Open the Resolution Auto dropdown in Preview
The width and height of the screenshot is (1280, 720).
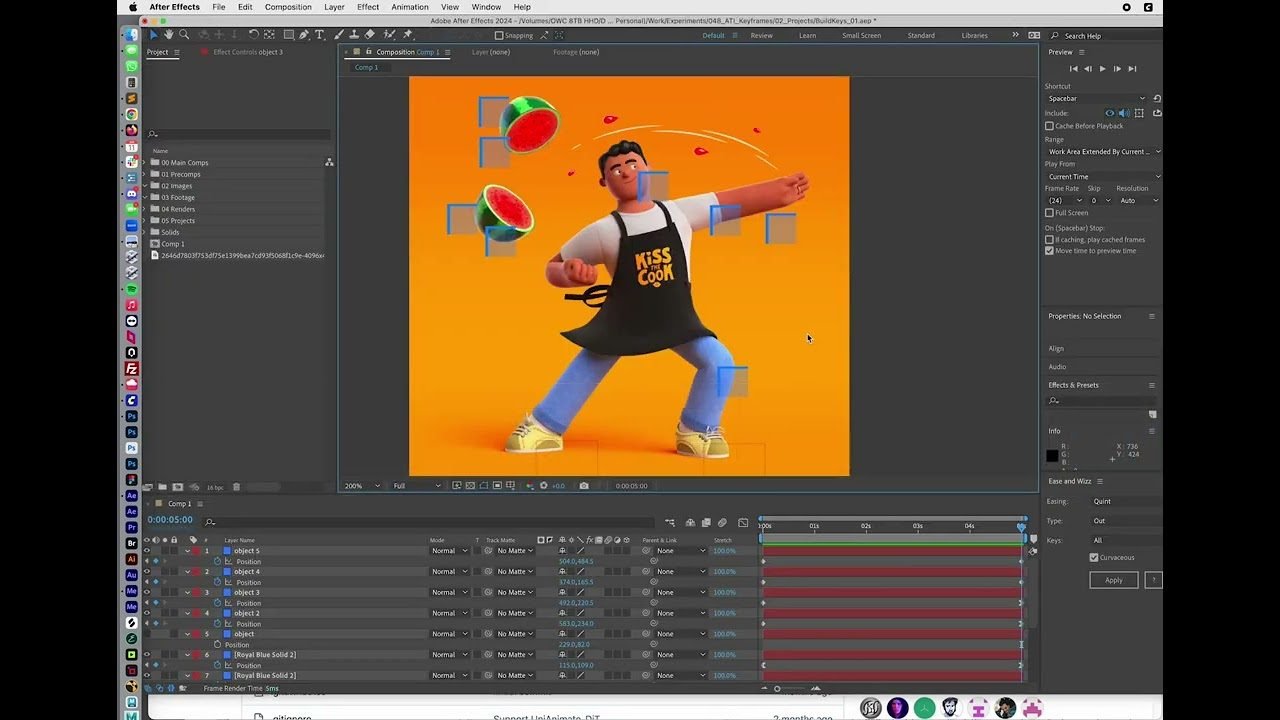click(1138, 200)
